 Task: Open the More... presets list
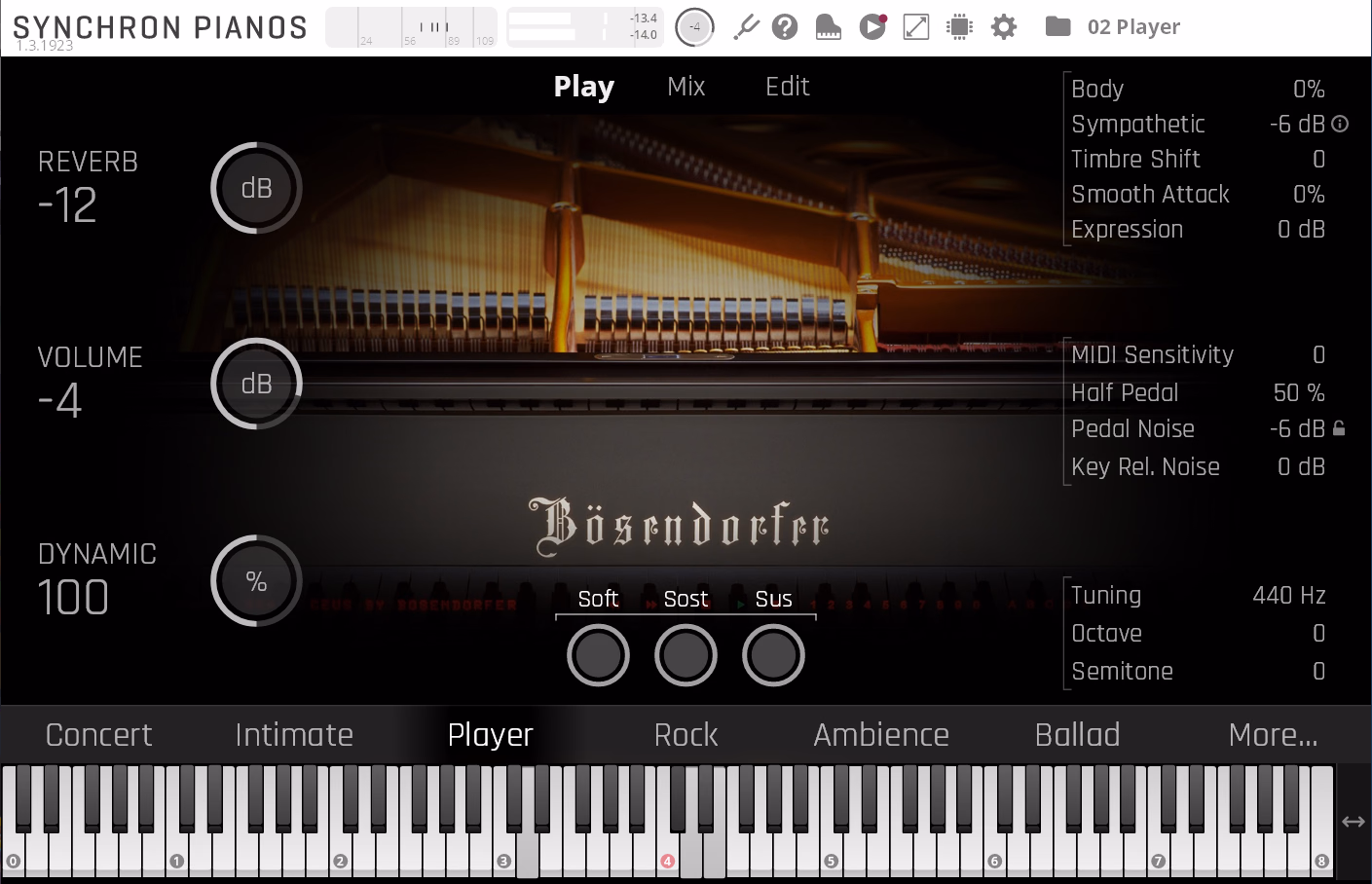(x=1274, y=734)
